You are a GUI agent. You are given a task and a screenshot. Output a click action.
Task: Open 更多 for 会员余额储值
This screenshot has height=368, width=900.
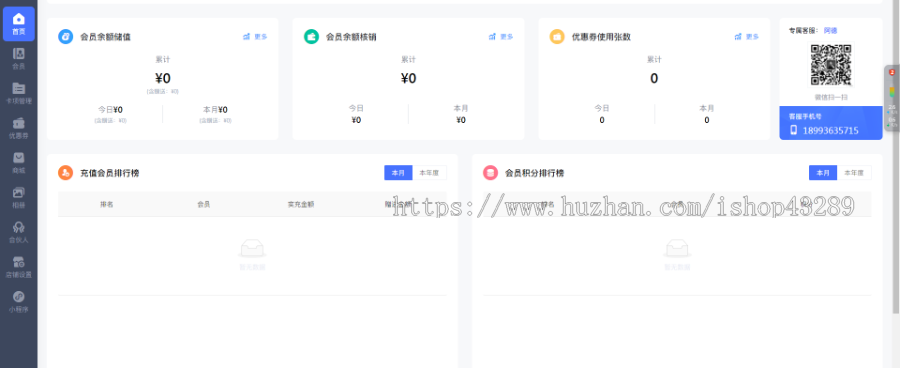point(255,37)
